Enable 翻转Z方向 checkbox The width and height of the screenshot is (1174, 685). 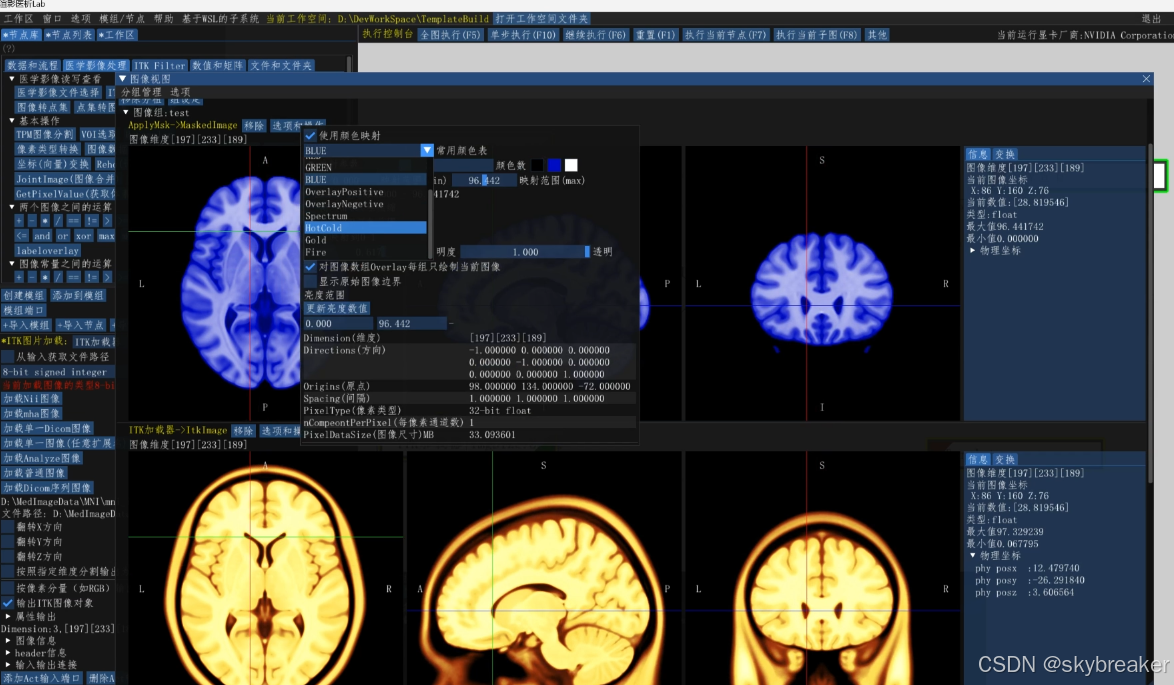[x=7, y=556]
